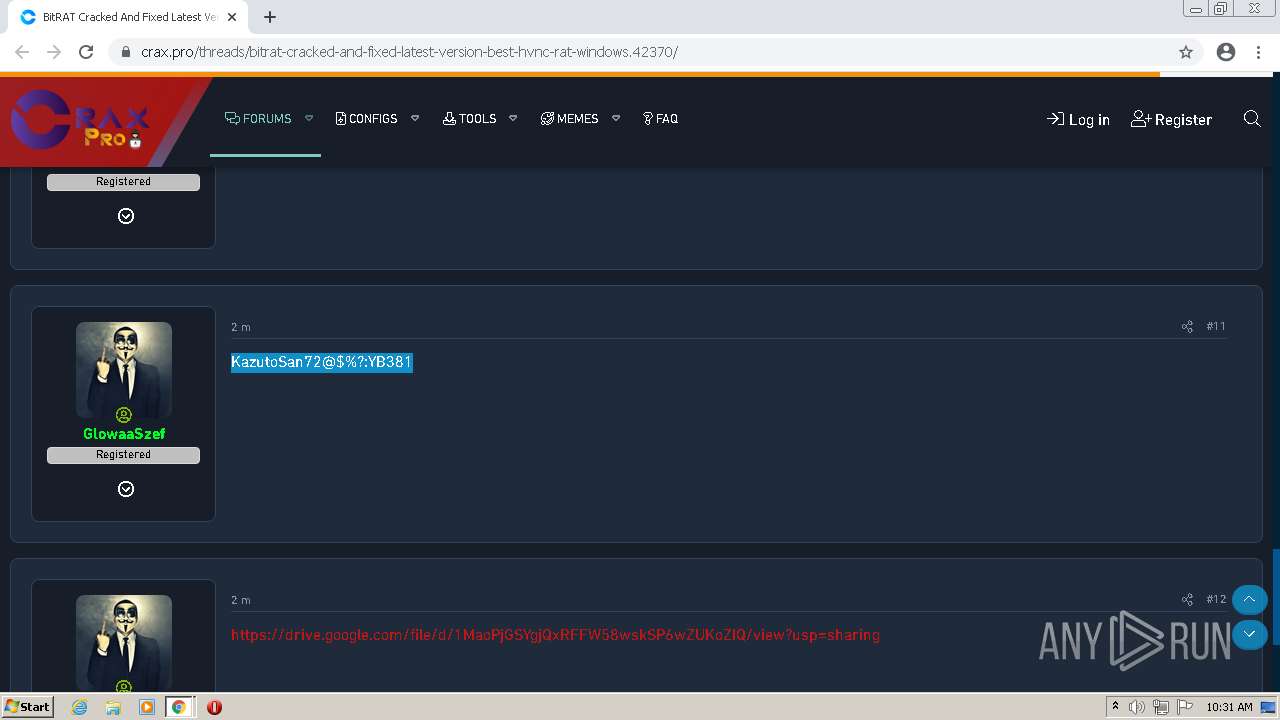Screen dimensions: 1280x720
Task: Click the Registered badge in top post
Action: (x=123, y=182)
